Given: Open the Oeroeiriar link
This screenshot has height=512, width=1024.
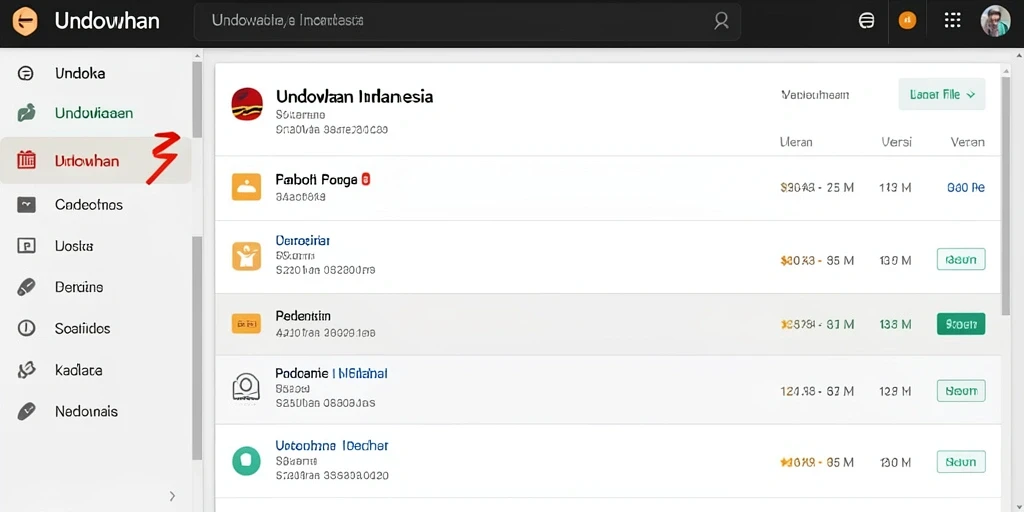Looking at the screenshot, I should [x=302, y=240].
